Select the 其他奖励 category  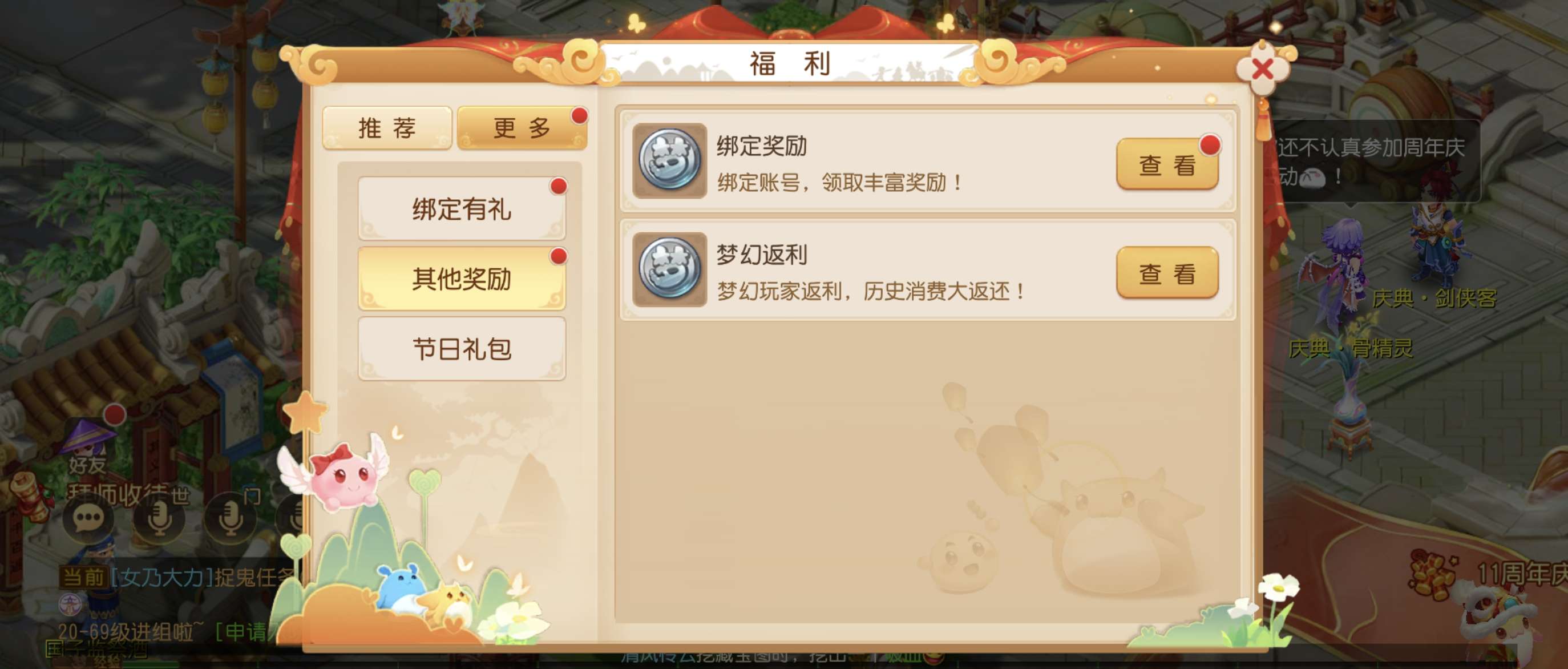pos(462,279)
